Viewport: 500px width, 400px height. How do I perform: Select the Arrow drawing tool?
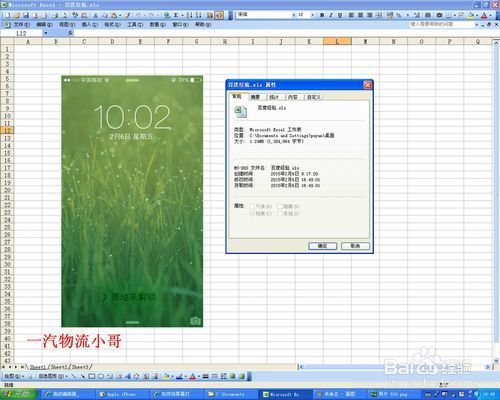(x=83, y=376)
